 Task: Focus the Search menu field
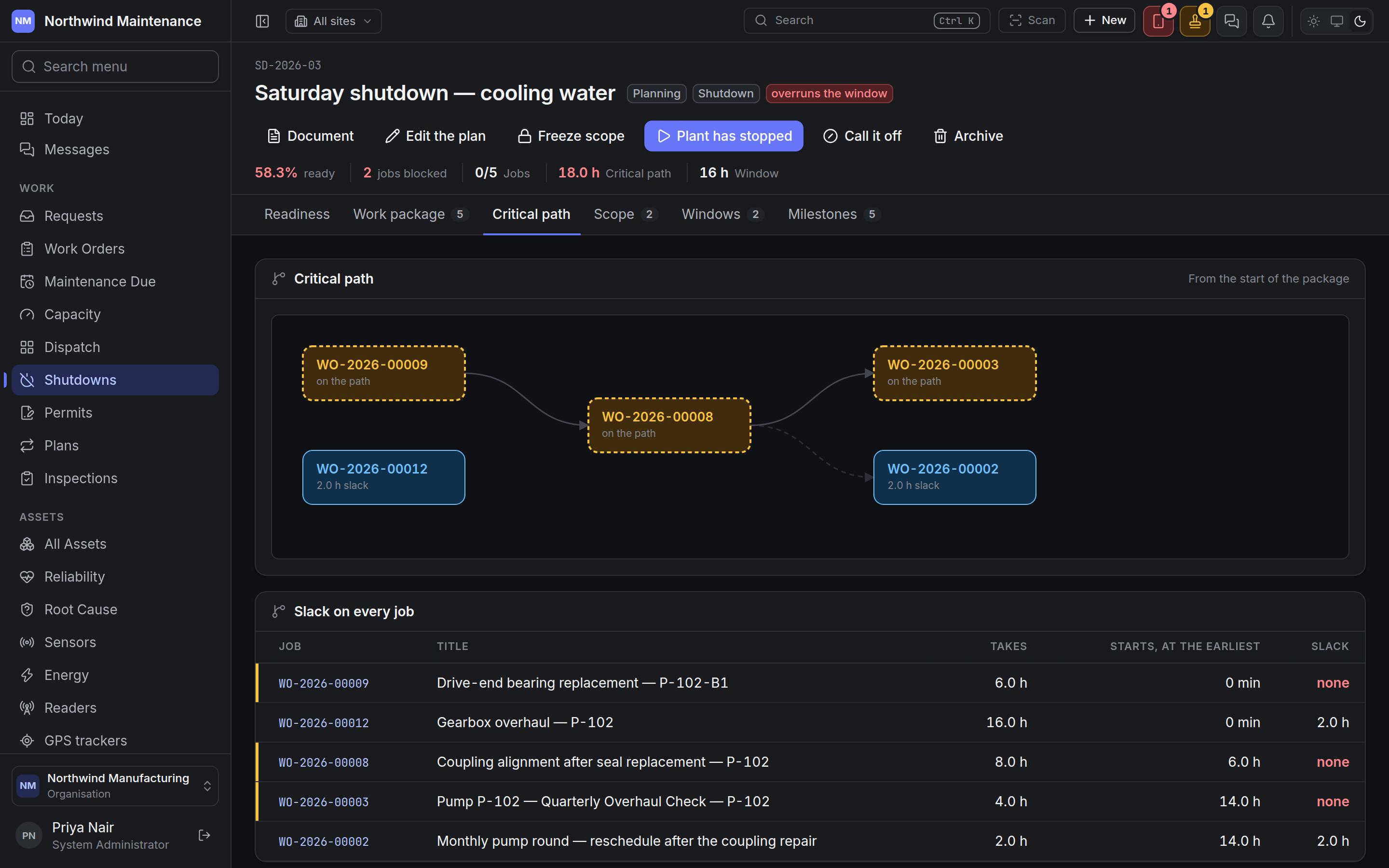[x=115, y=67]
